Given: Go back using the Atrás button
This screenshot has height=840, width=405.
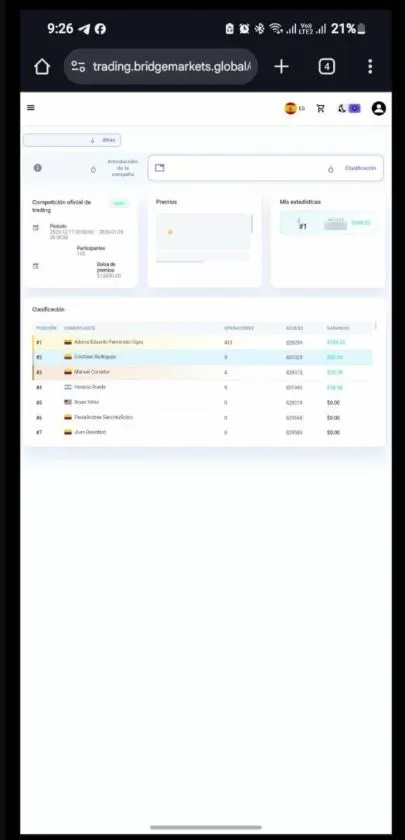Looking at the screenshot, I should pyautogui.click(x=72, y=140).
